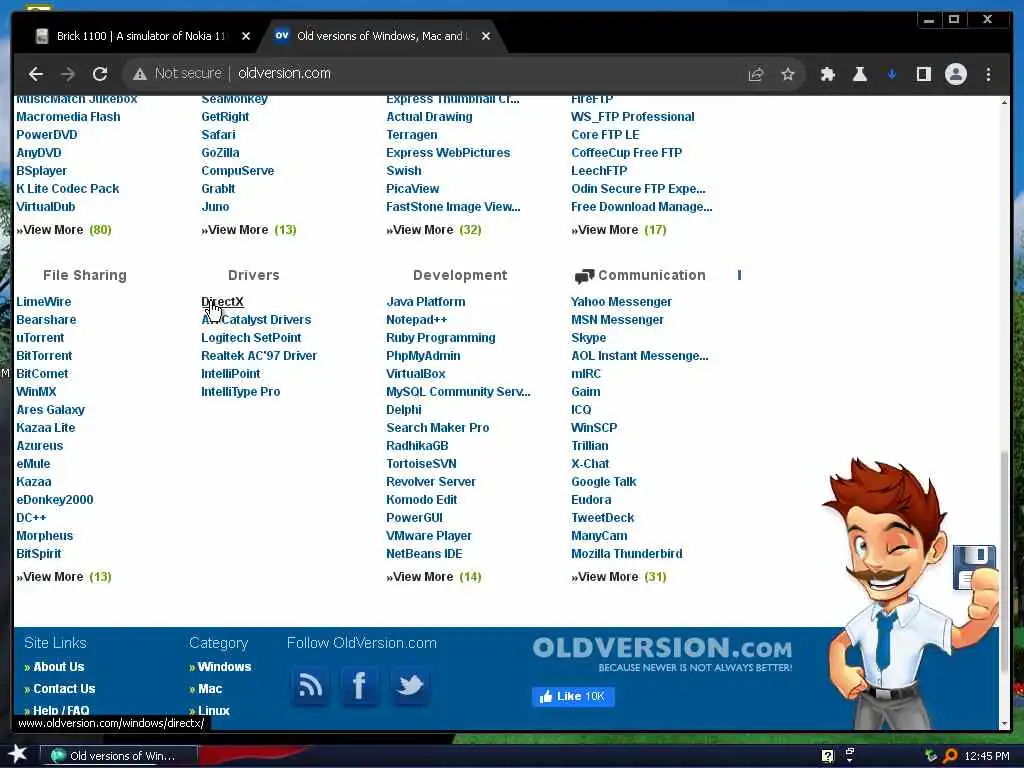
Task: Close the Brick 1100 tab
Action: coord(246,36)
